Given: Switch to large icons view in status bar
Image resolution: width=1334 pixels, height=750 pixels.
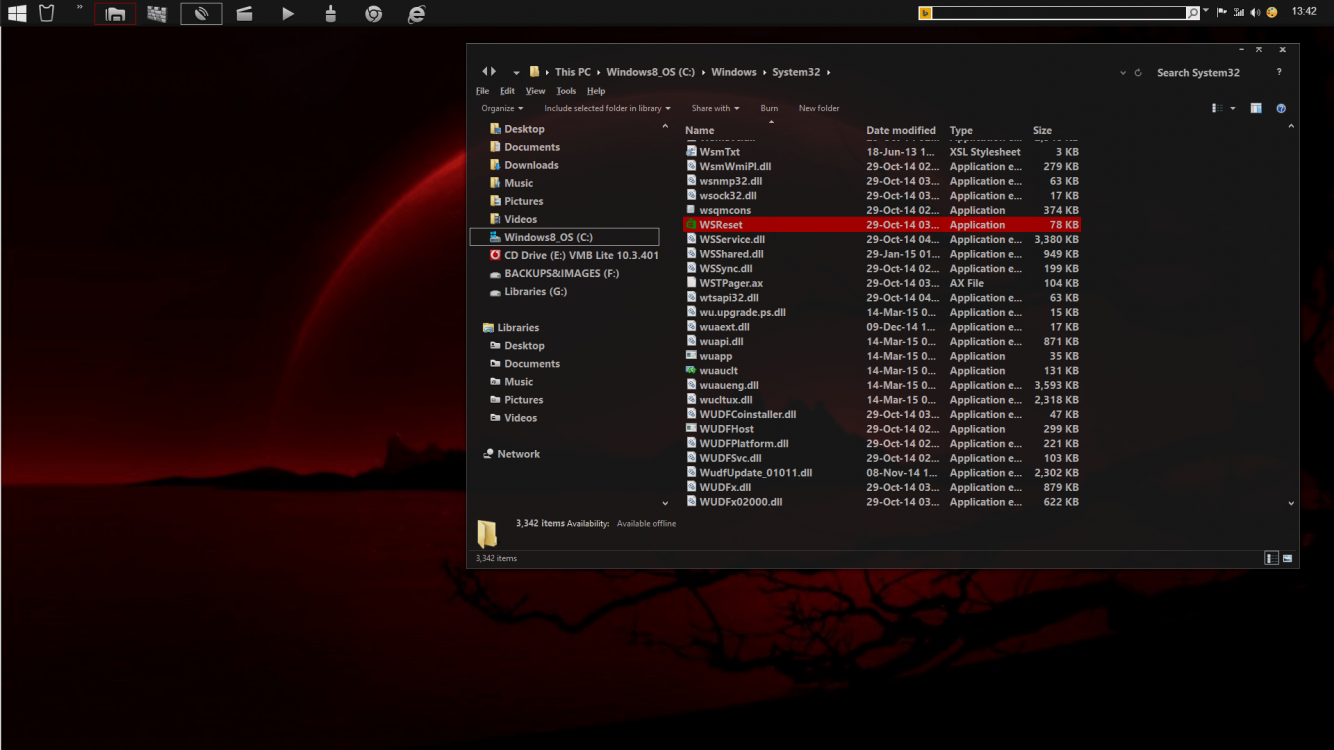Looking at the screenshot, I should coord(1288,558).
